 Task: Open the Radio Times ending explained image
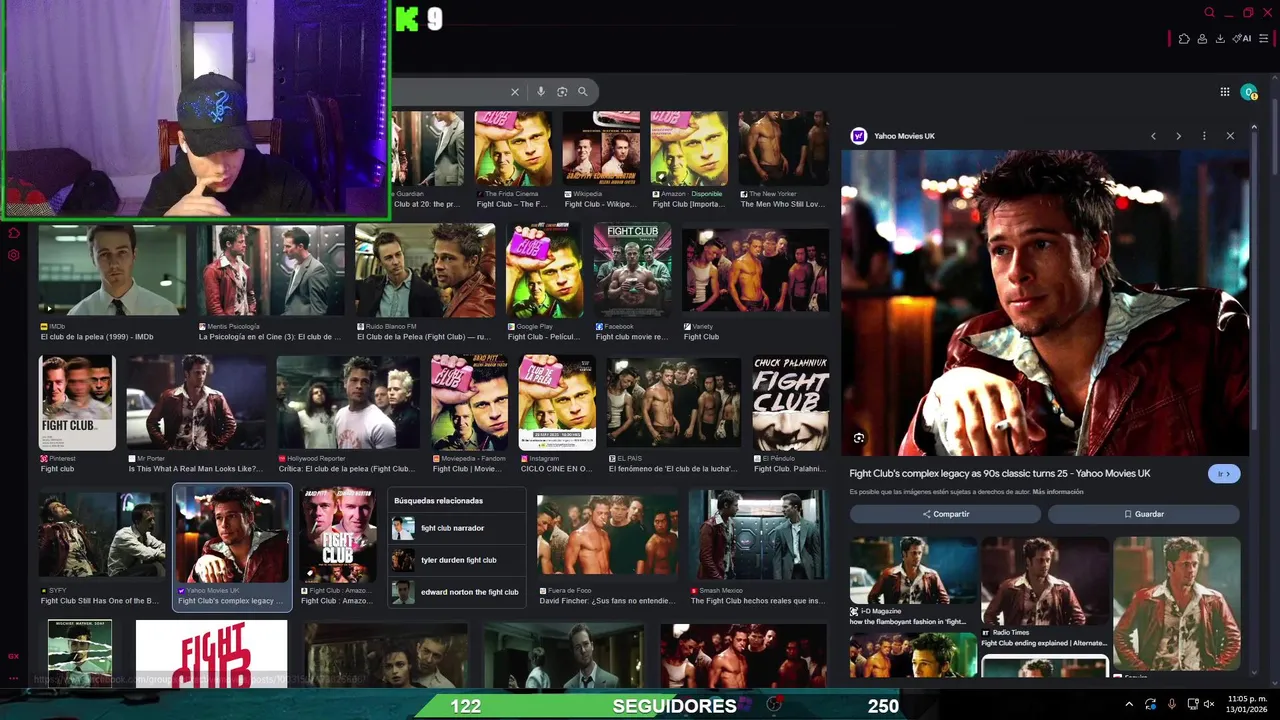pyautogui.click(x=1045, y=582)
